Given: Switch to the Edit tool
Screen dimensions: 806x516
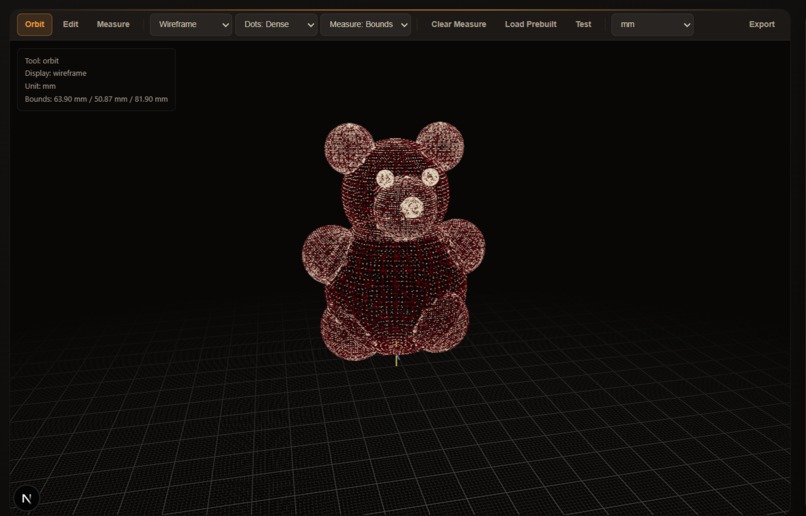Looking at the screenshot, I should pos(70,25).
